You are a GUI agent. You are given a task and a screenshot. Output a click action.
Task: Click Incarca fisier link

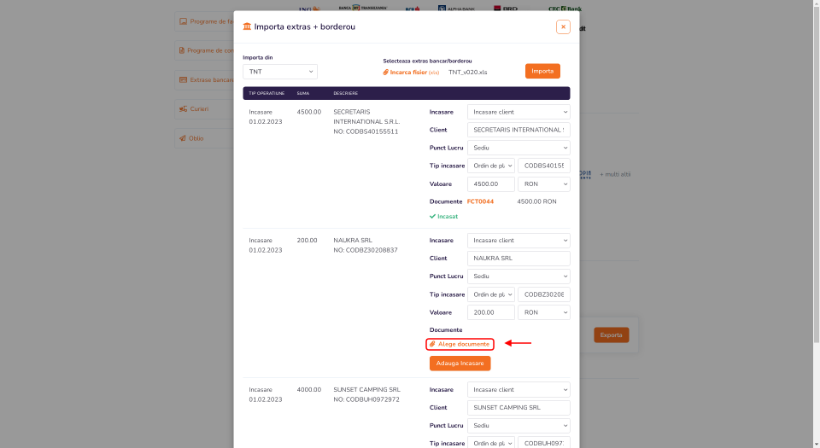click(x=411, y=72)
